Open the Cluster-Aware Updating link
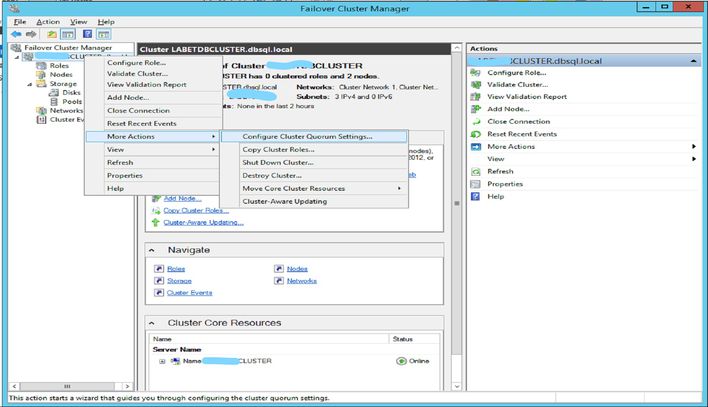Viewport: 708px width, 407px height. (x=203, y=223)
